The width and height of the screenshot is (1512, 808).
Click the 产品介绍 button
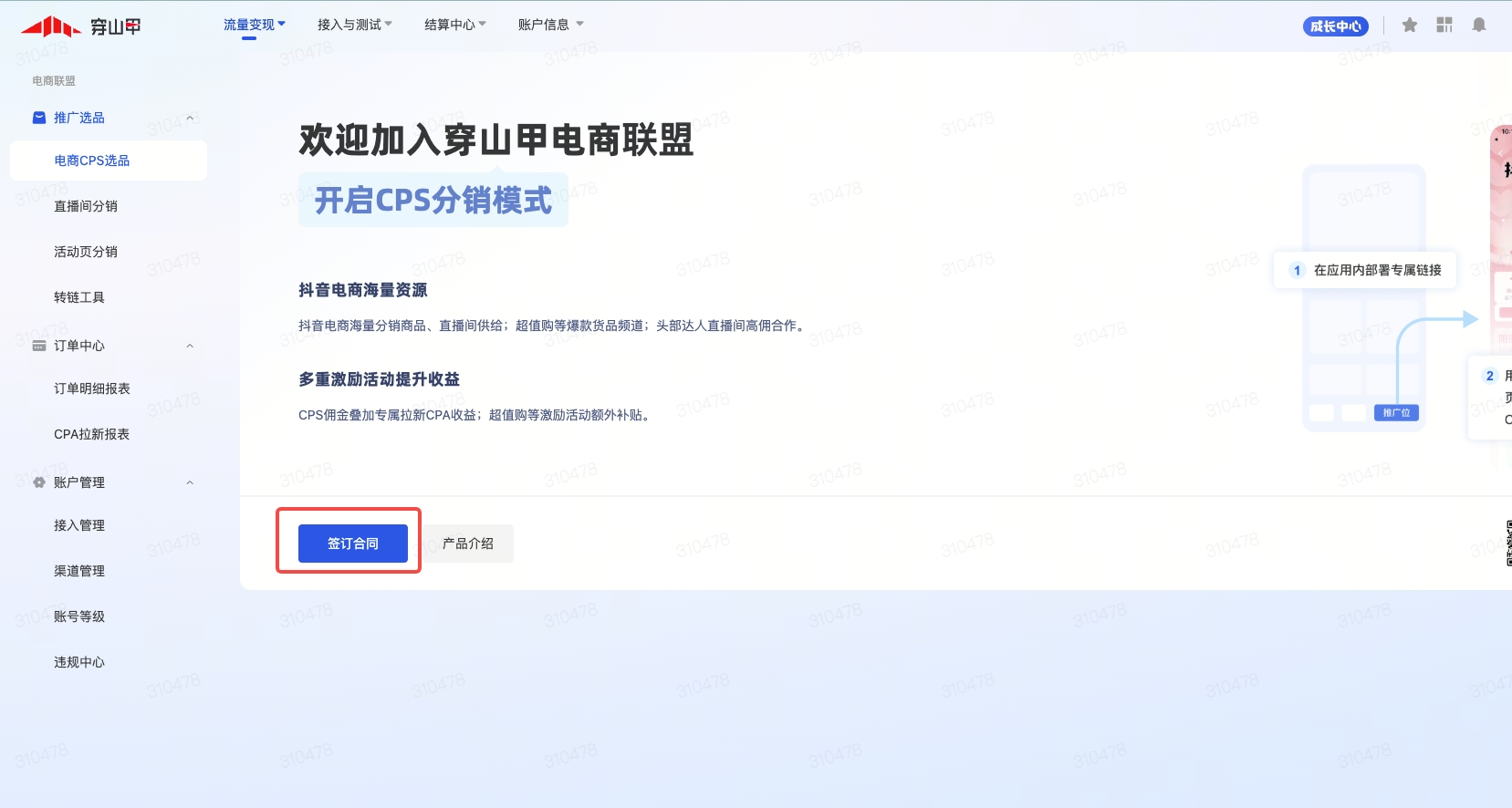467,544
